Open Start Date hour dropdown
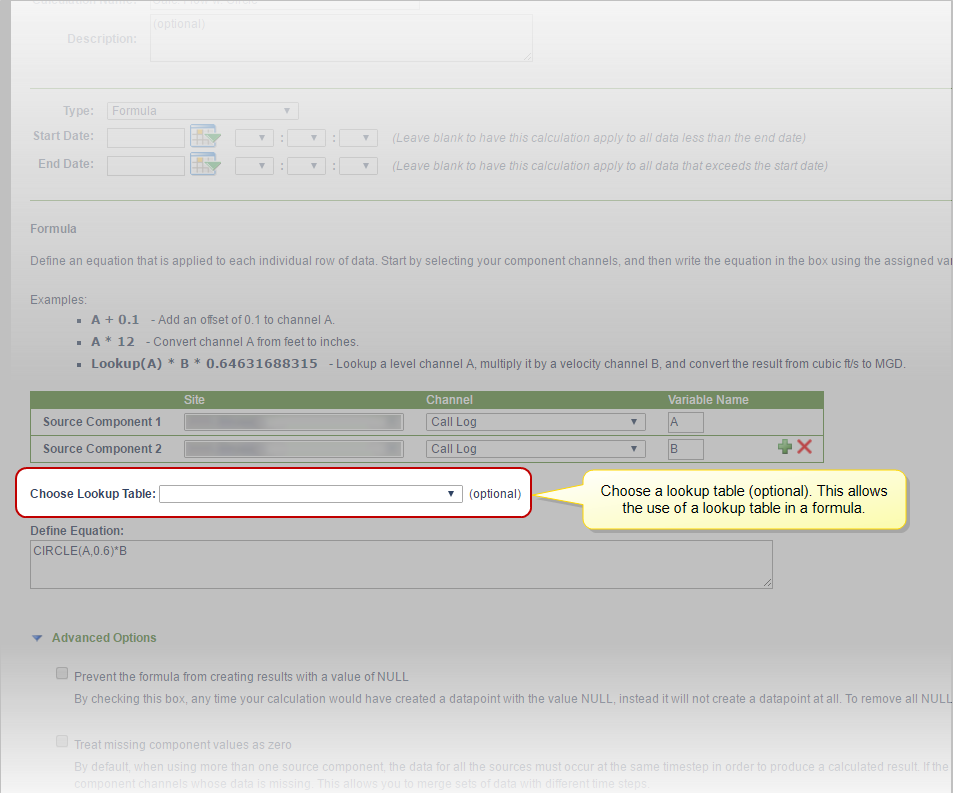The image size is (953, 793). coord(254,138)
